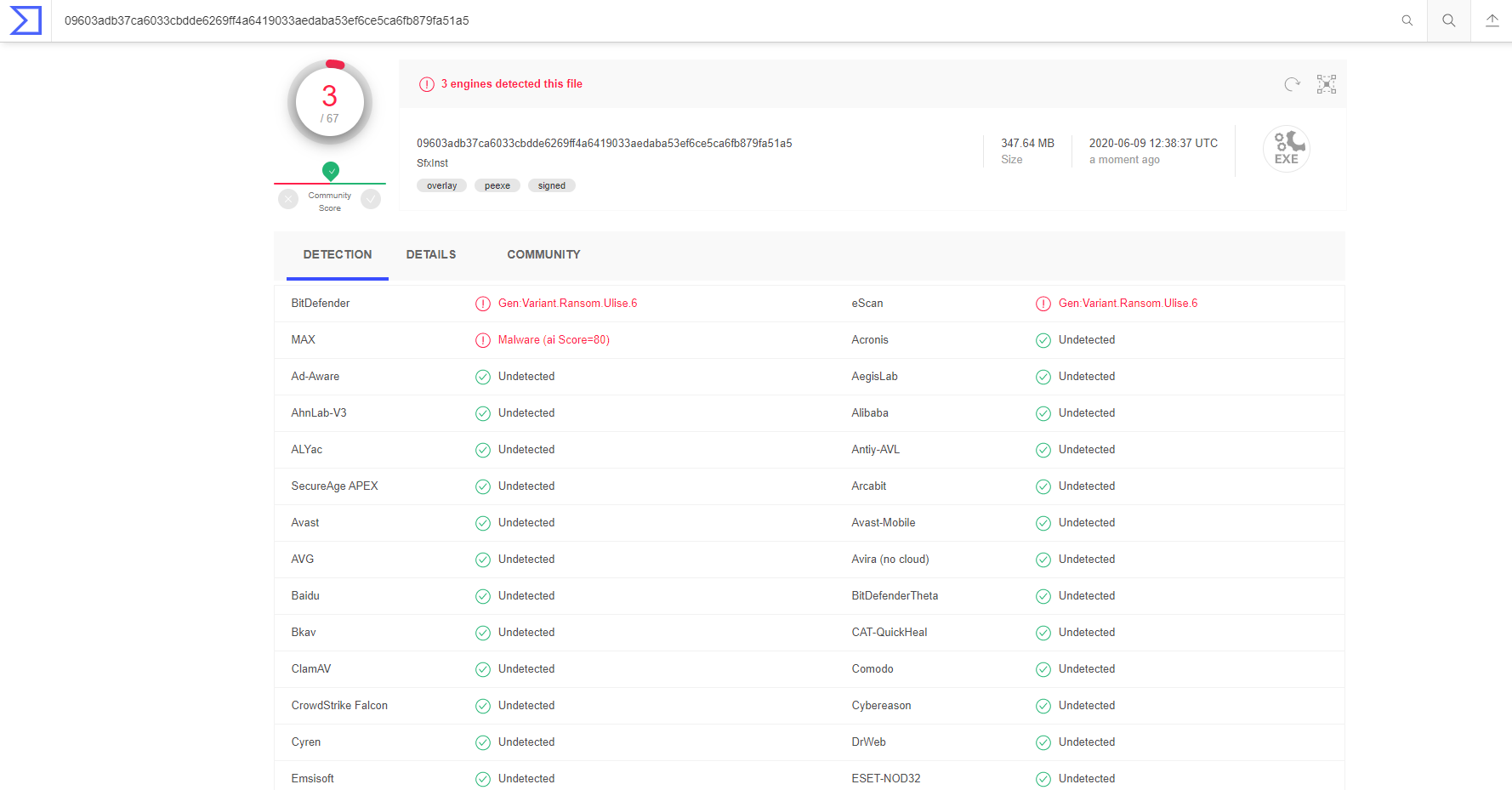Screen dimensions: 1512x790
Task: Click the green community score marker
Action: point(331,171)
